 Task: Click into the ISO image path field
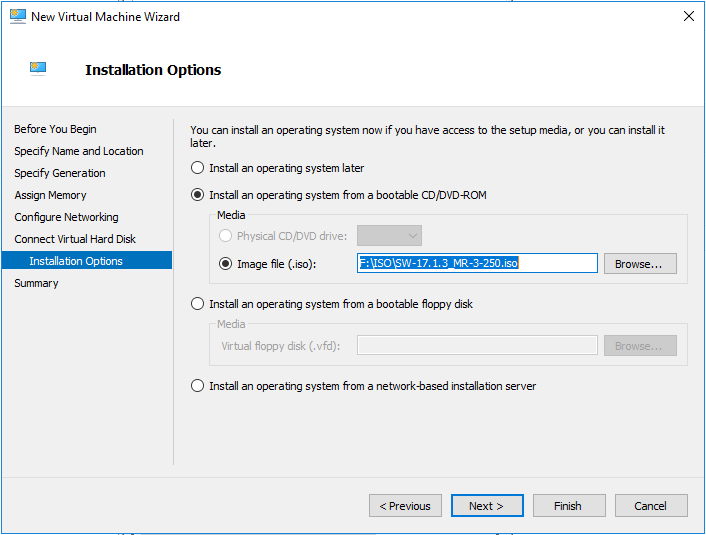[x=477, y=263]
